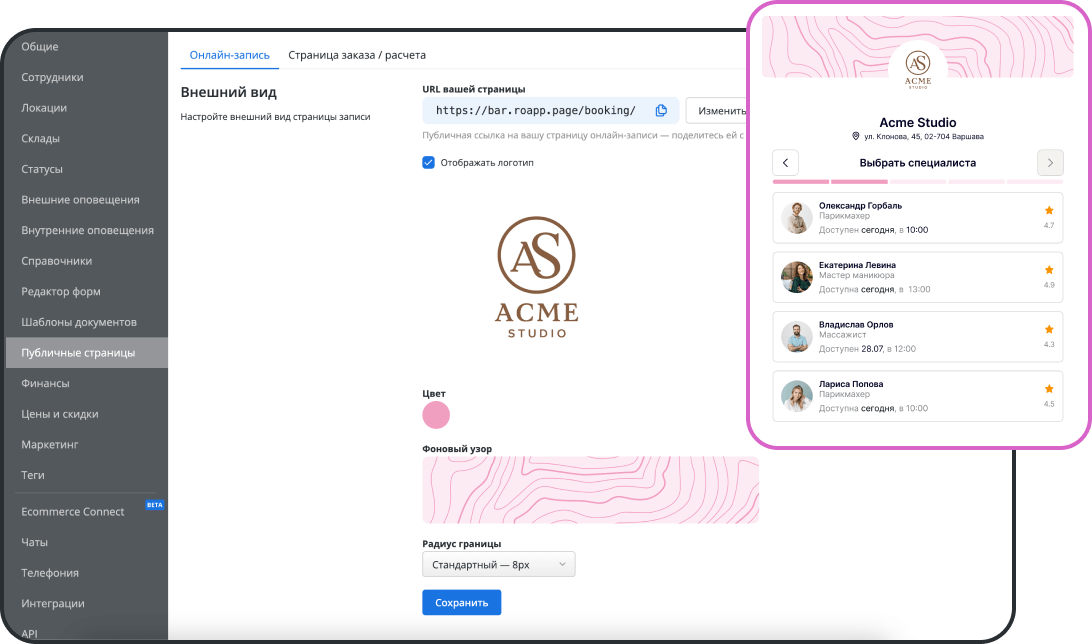Click the back arrow in booking preview
This screenshot has height=644, width=1092.
(x=786, y=162)
